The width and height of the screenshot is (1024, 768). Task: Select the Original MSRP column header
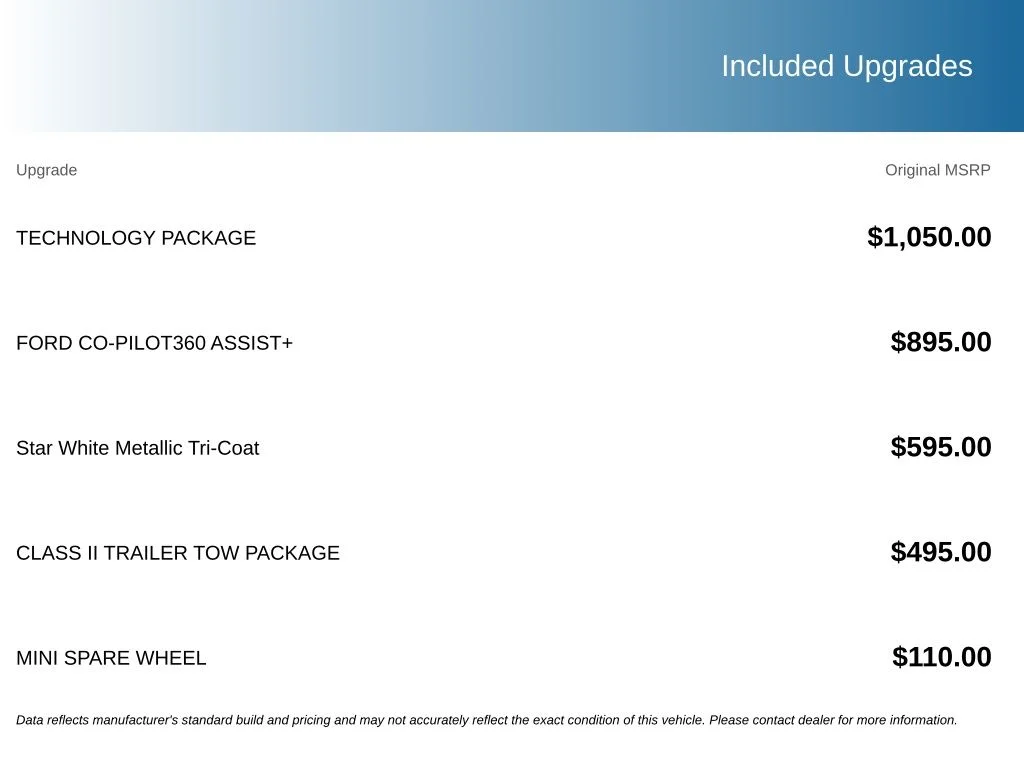click(x=938, y=170)
